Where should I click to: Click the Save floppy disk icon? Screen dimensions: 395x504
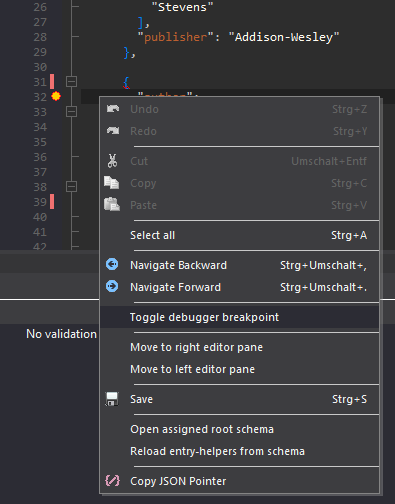pos(112,399)
